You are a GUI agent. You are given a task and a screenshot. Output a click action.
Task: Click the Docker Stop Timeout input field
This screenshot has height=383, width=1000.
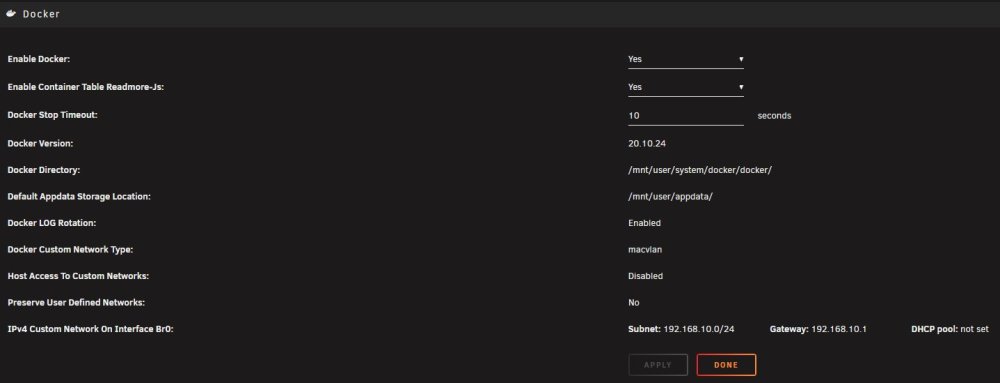(686, 116)
